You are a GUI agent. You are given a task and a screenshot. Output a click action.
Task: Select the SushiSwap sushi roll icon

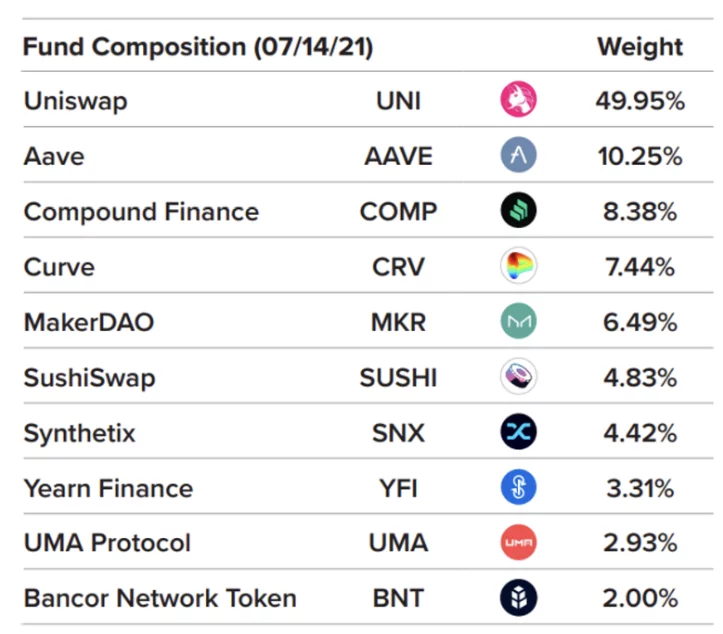518,376
